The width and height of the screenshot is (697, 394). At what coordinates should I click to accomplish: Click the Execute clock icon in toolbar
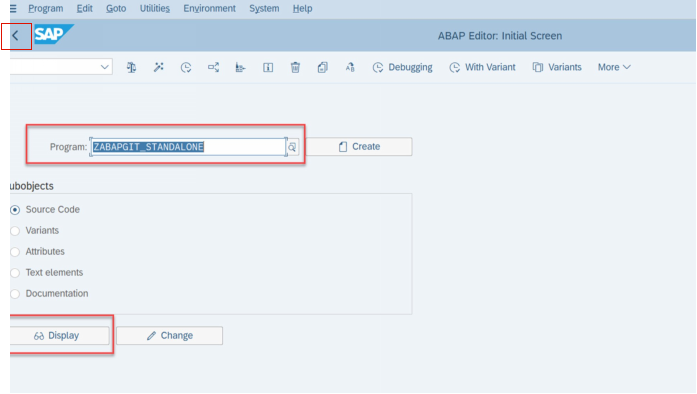(186, 67)
